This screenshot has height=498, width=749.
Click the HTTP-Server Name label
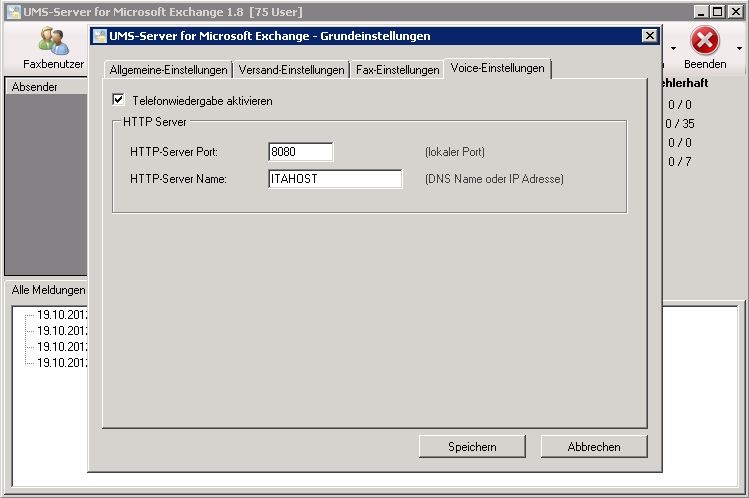(178, 179)
